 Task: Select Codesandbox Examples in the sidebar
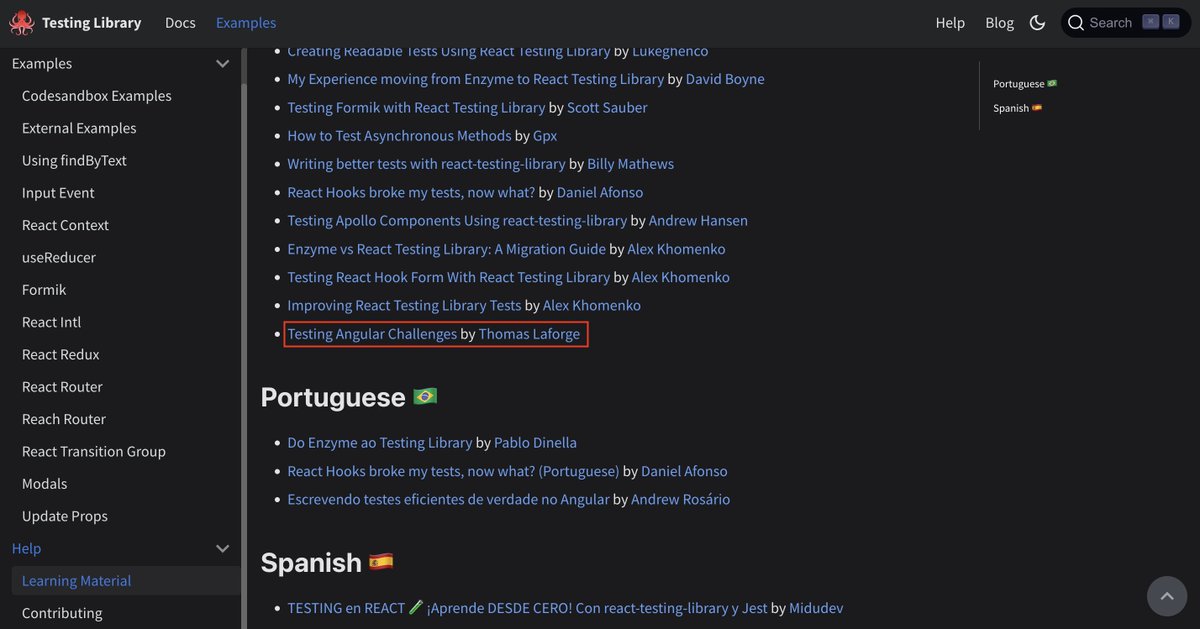click(x=97, y=96)
